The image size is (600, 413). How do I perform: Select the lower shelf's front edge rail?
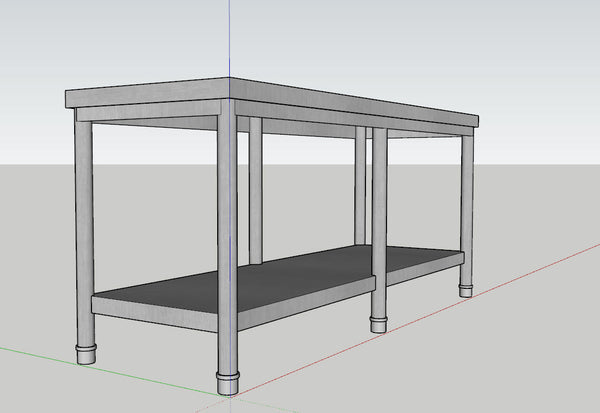coord(155,314)
